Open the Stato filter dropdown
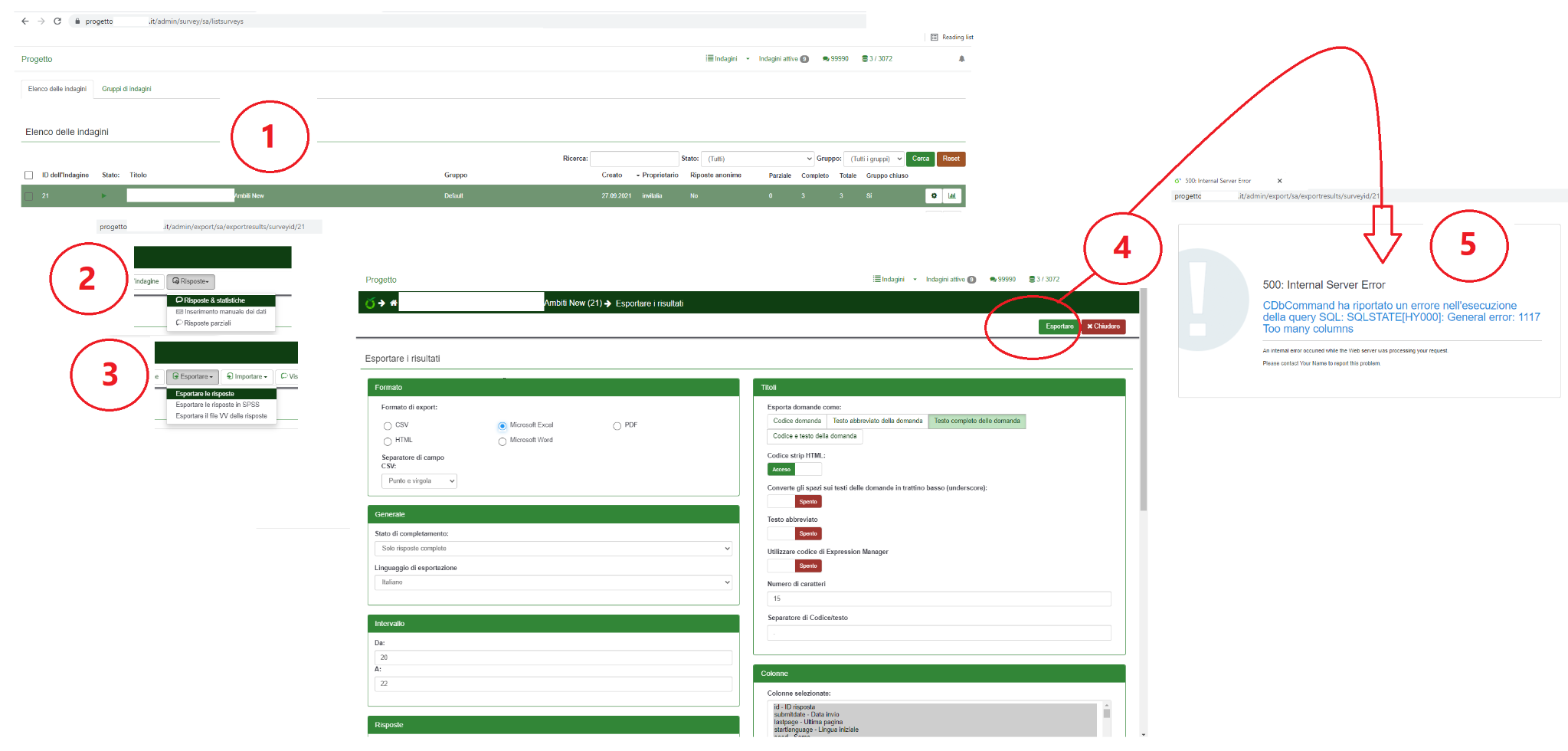 [758, 159]
